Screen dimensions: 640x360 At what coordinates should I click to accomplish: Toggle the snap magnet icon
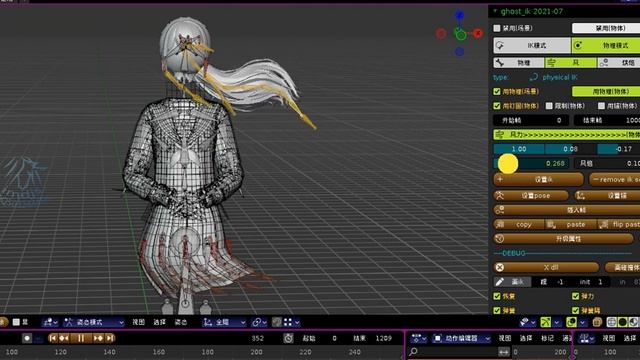point(277,322)
